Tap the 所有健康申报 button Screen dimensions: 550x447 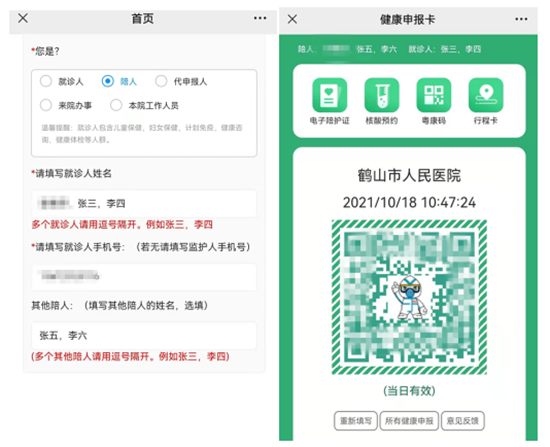tap(409, 421)
